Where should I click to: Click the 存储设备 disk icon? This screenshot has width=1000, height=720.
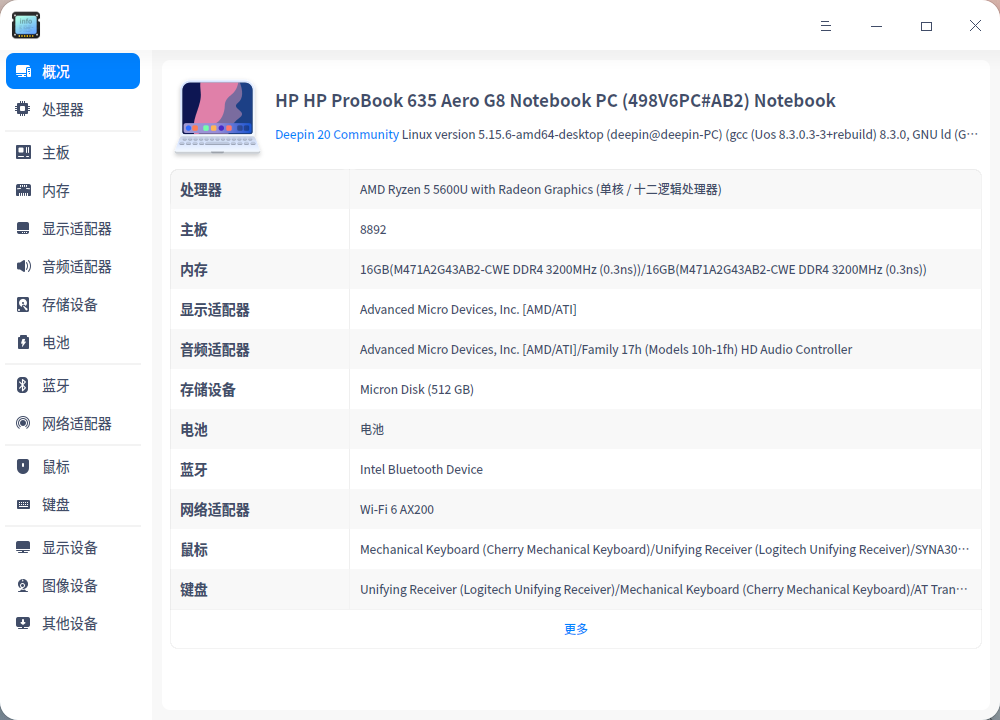point(23,304)
